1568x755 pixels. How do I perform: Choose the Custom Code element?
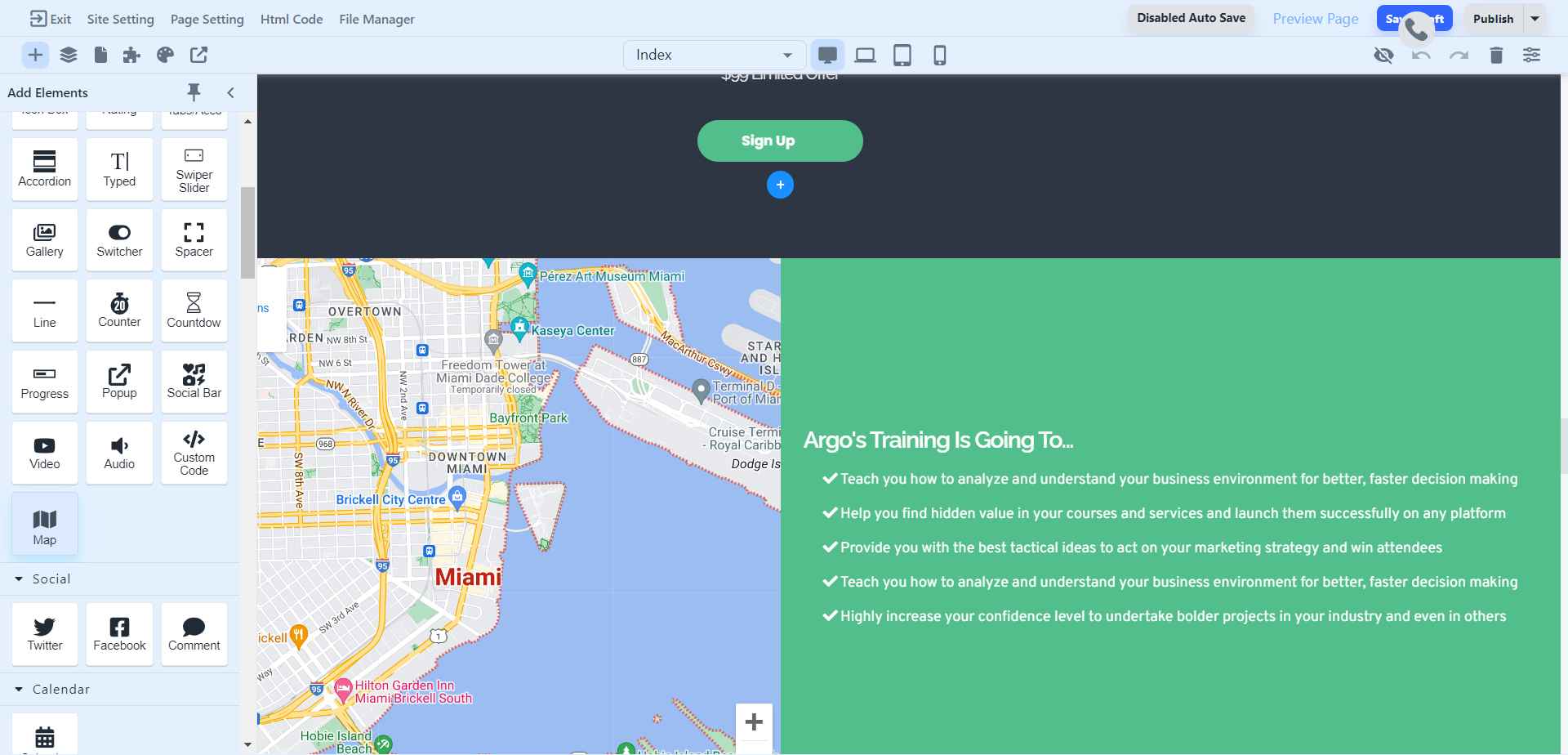pos(194,453)
